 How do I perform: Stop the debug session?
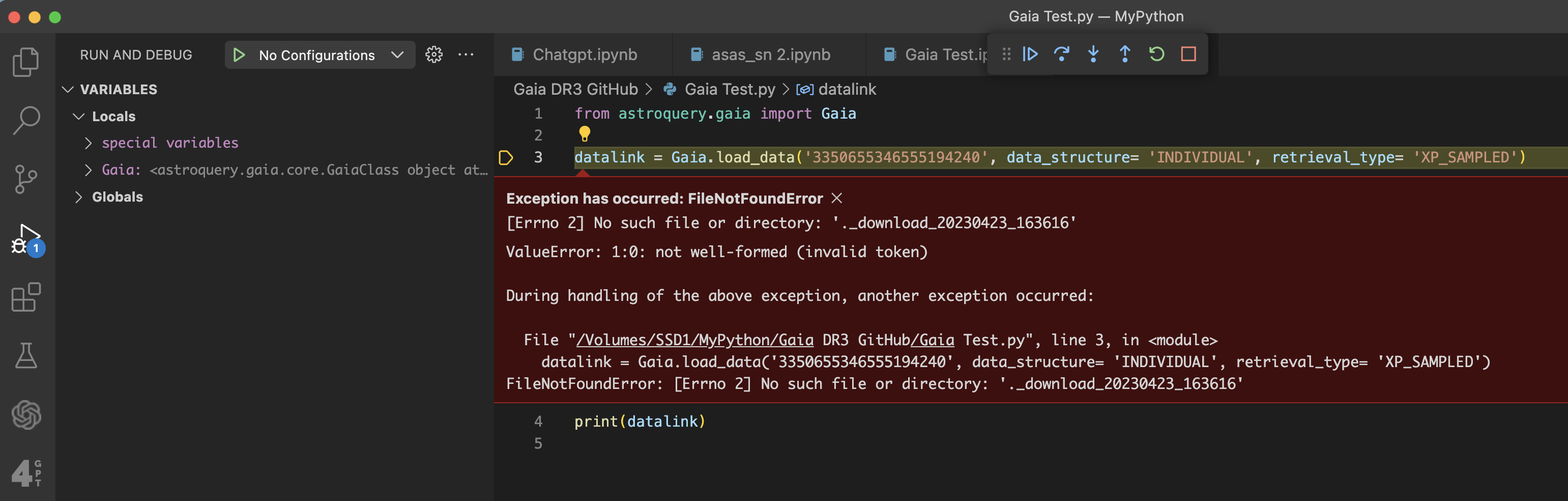(x=1188, y=54)
